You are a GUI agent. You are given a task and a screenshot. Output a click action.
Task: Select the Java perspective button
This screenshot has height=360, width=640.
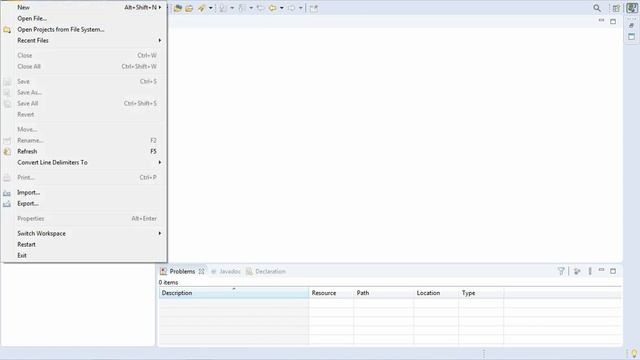(631, 8)
